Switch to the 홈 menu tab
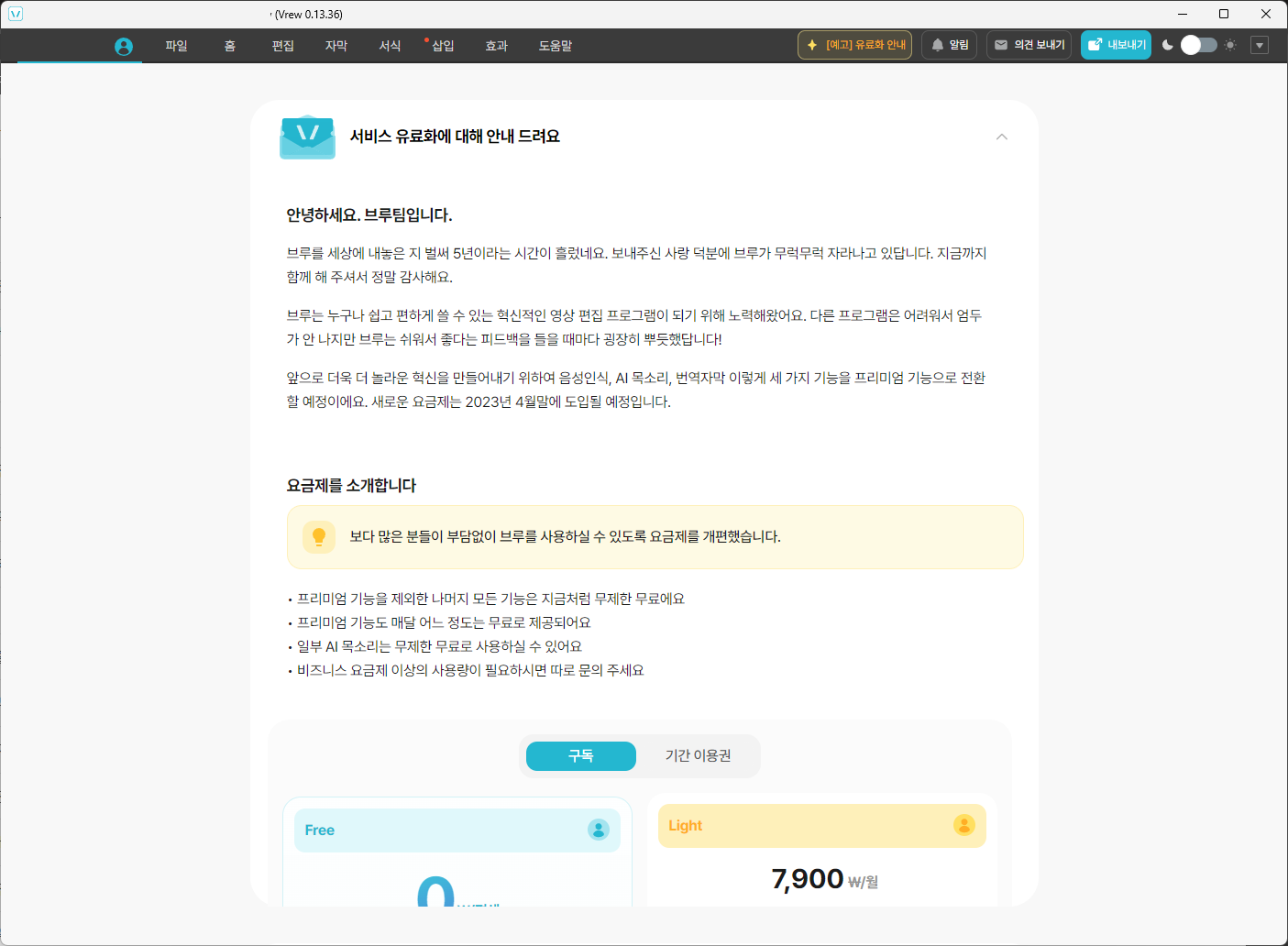Screen dimensions: 1288x946 click(229, 46)
